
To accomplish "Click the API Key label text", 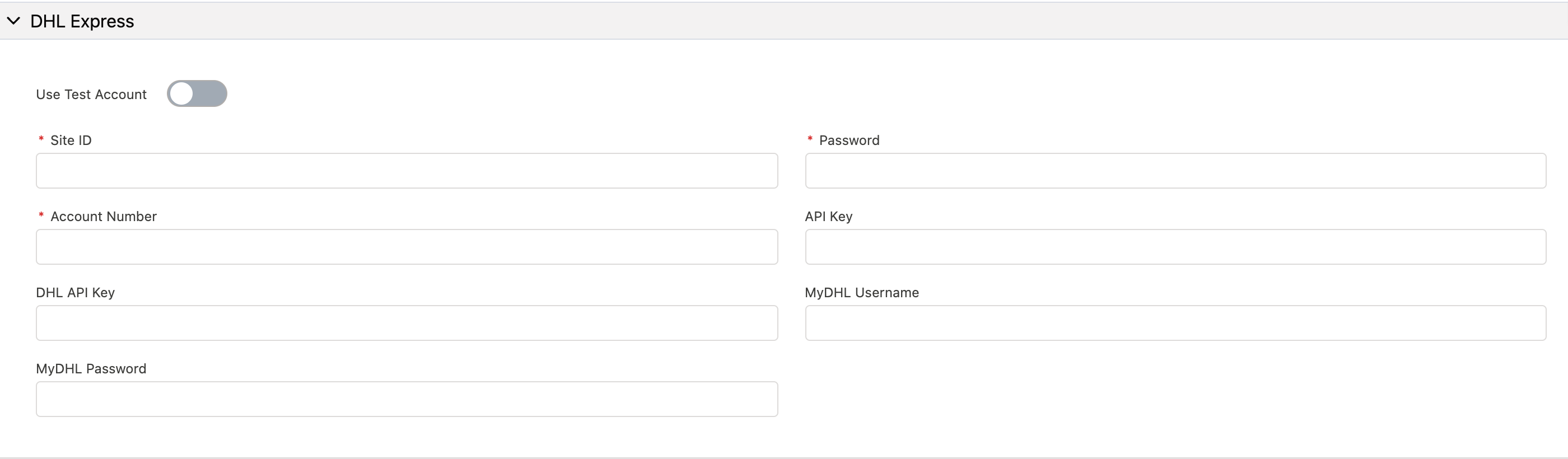I will pyautogui.click(x=828, y=216).
